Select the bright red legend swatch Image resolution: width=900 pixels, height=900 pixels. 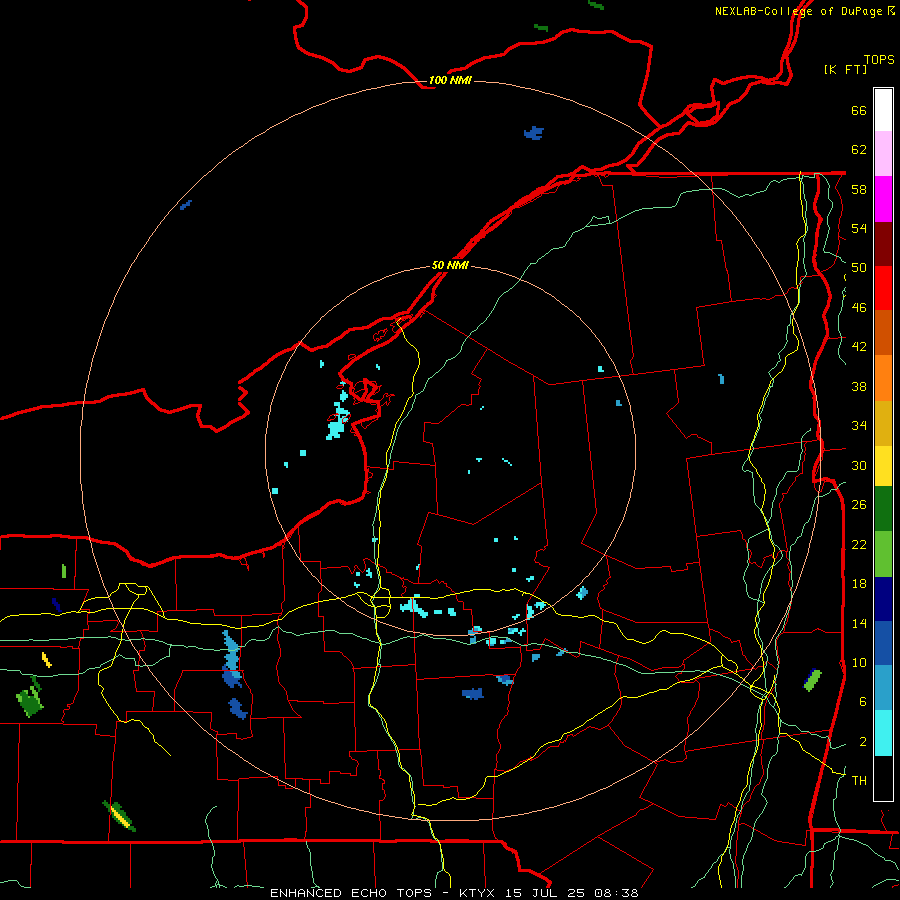[x=883, y=288]
